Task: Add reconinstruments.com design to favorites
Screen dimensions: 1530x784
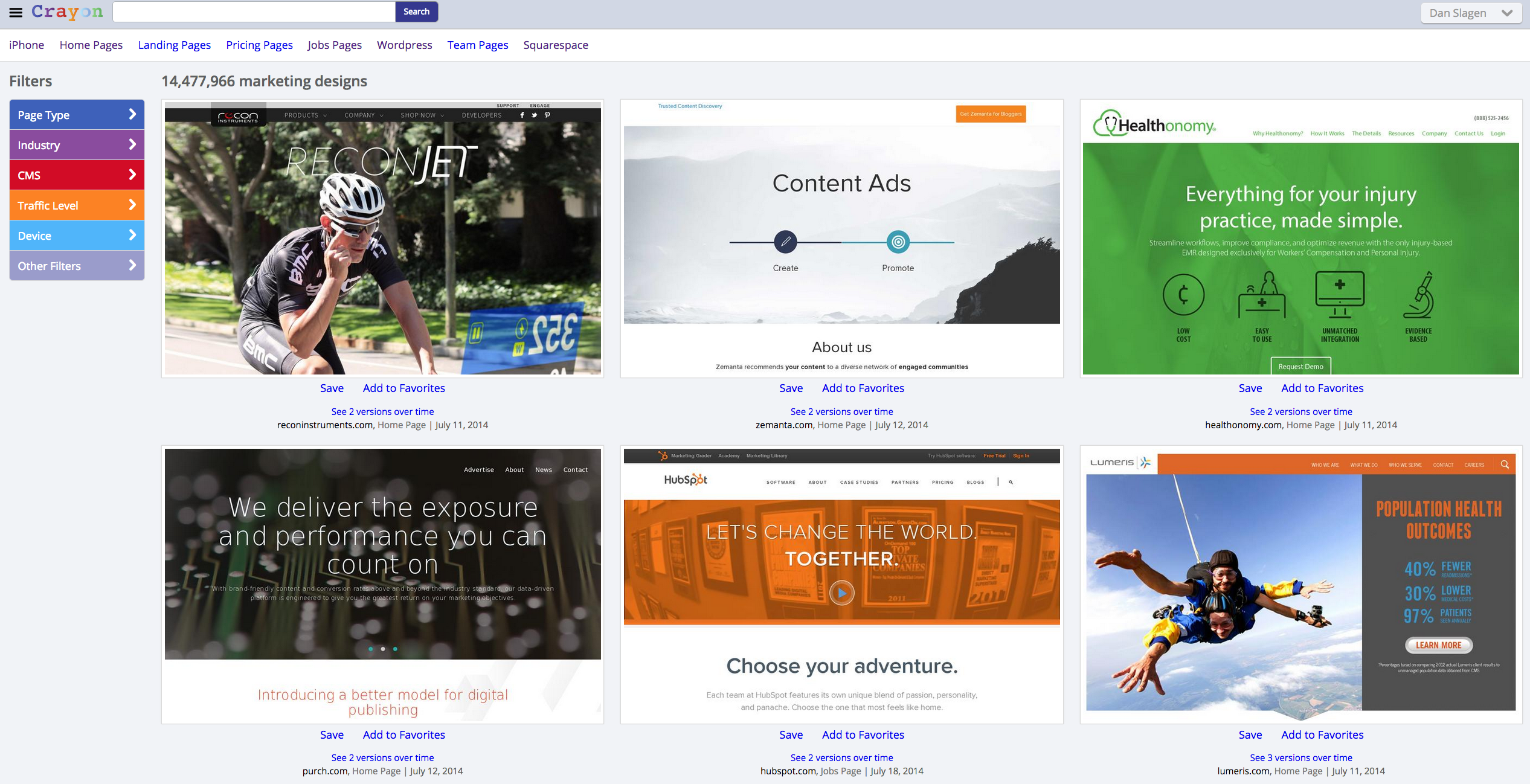Action: point(403,388)
